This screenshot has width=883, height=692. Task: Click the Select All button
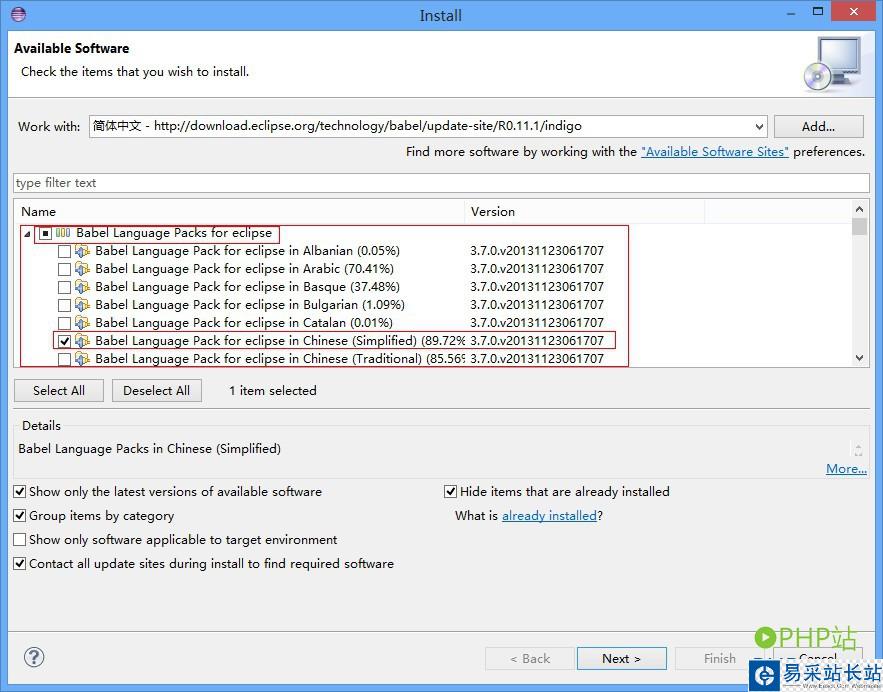pos(59,391)
